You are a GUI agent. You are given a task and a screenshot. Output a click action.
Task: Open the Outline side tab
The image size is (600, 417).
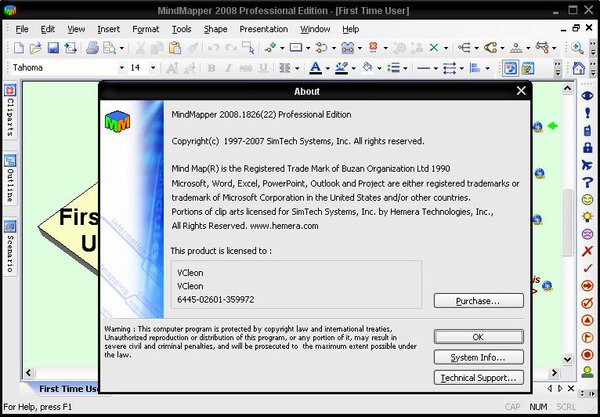10,178
